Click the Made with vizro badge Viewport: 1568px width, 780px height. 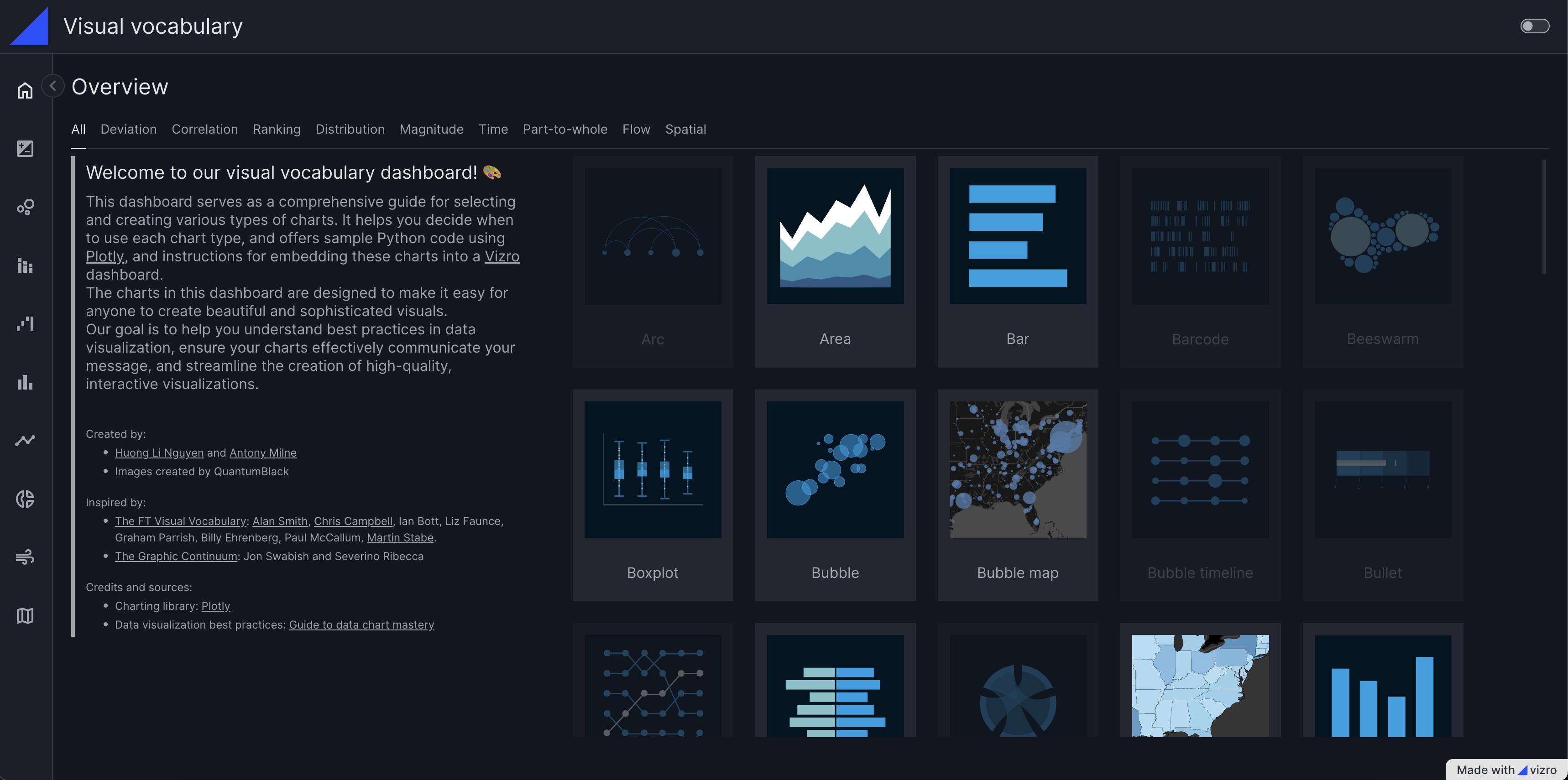(1506, 770)
